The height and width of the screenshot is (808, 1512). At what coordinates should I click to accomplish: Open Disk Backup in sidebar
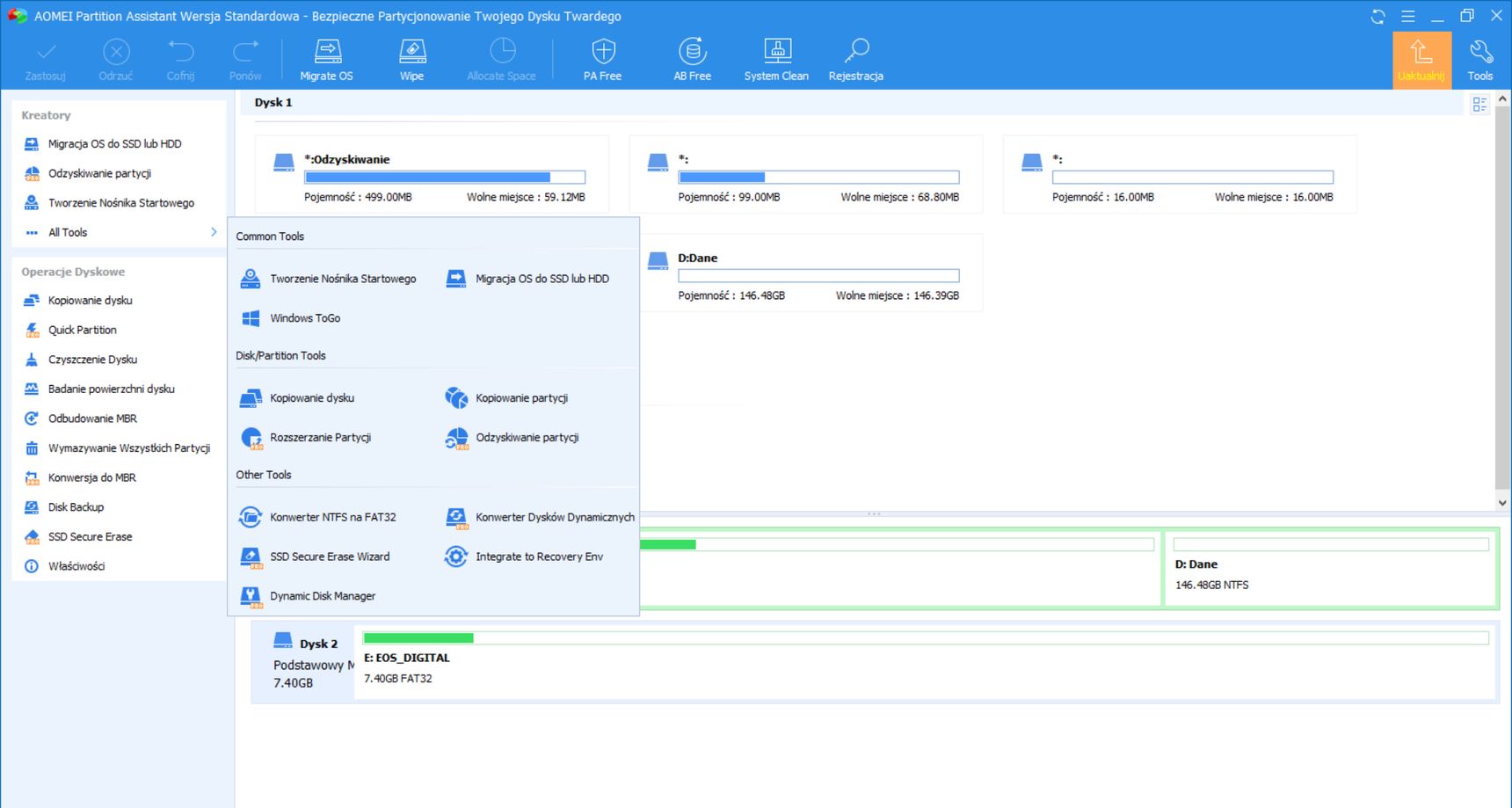click(x=76, y=507)
